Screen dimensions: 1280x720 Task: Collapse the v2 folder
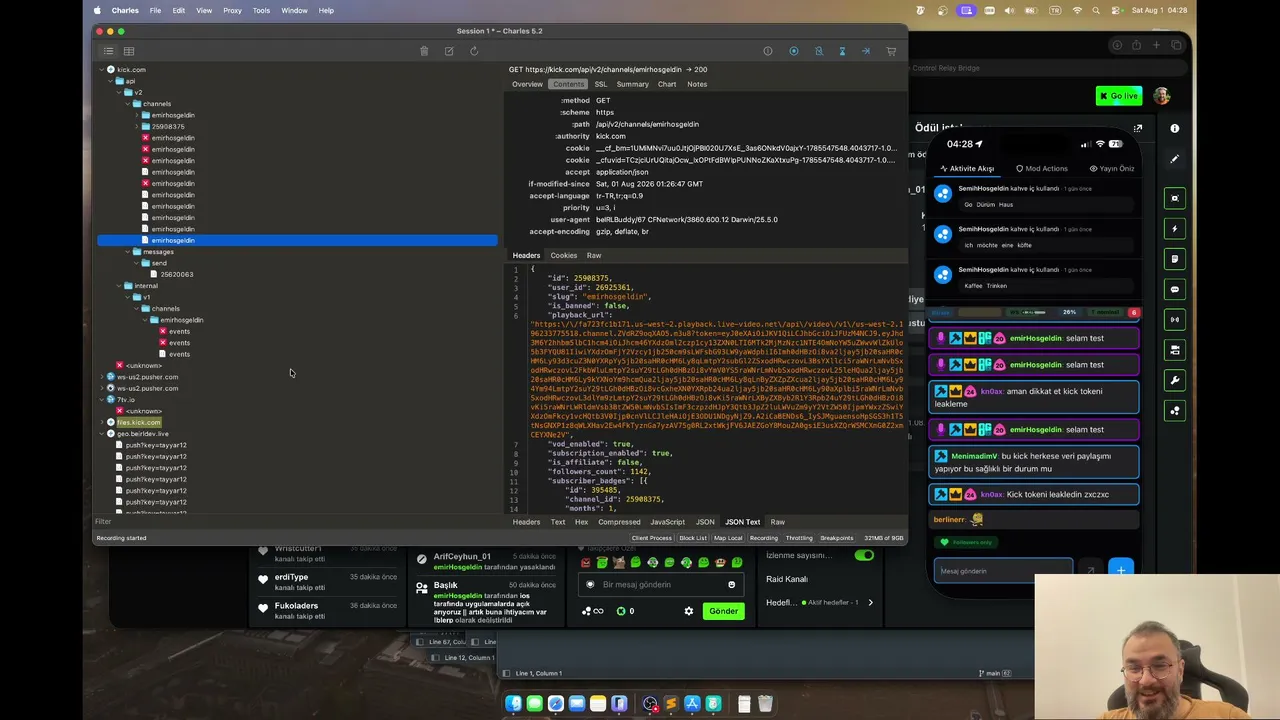(120, 93)
